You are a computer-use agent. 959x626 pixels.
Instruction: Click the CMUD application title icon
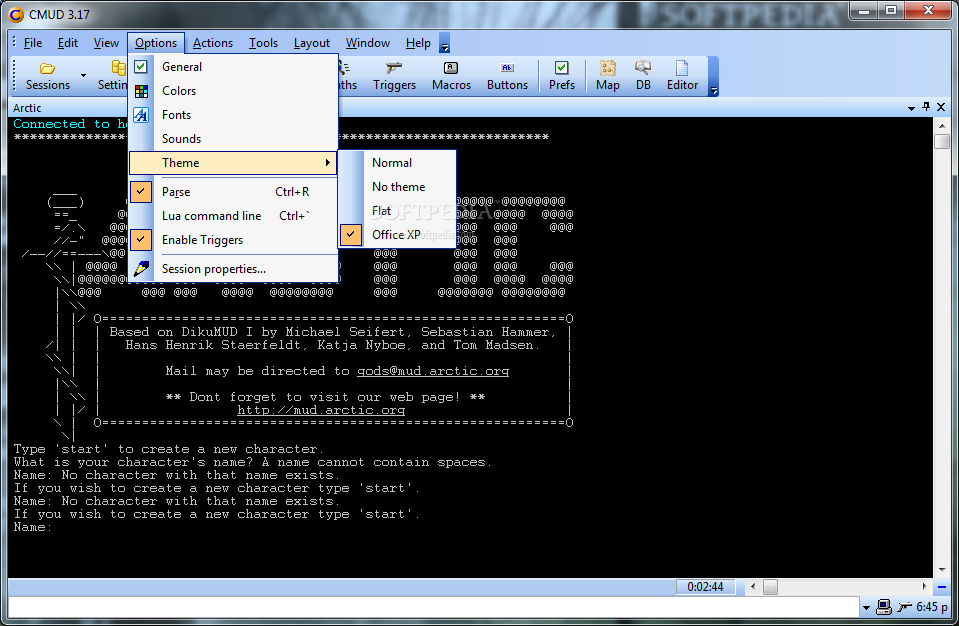coord(17,15)
